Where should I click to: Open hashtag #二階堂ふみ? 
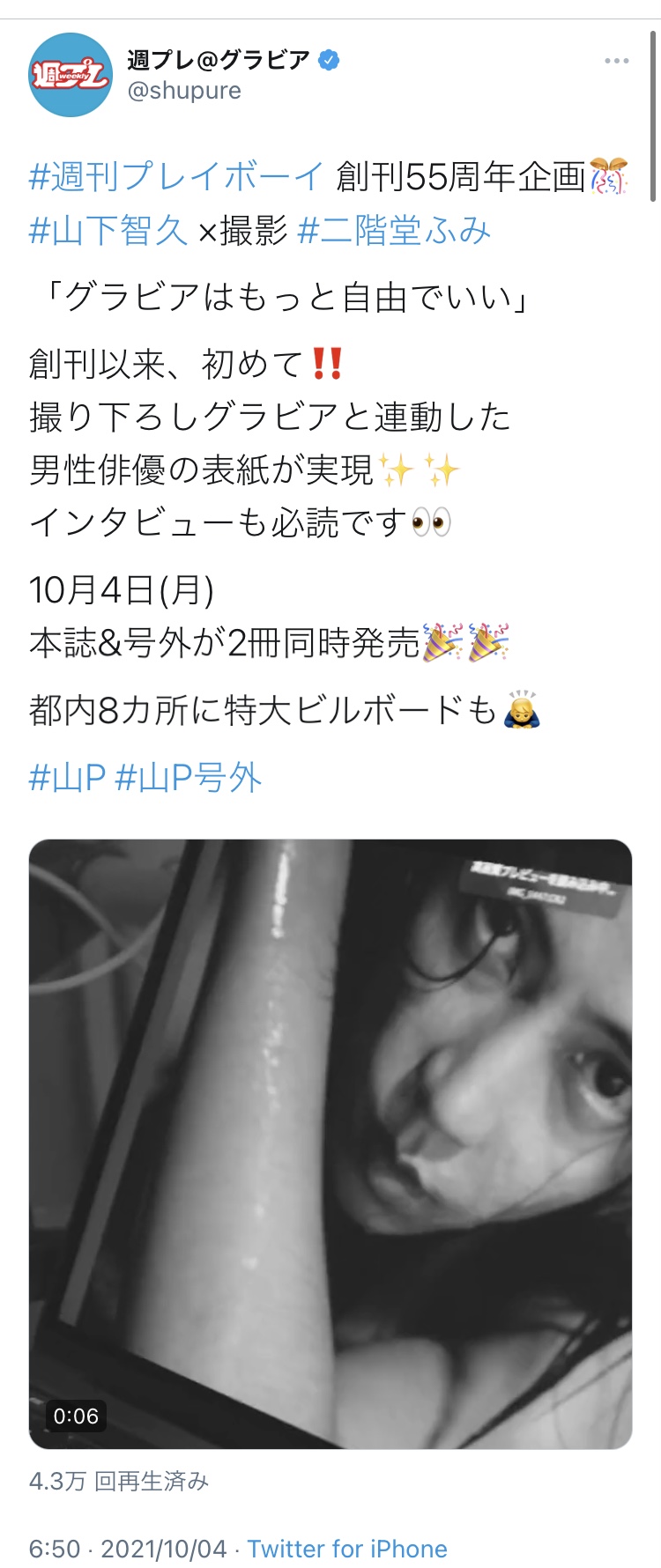click(x=394, y=231)
